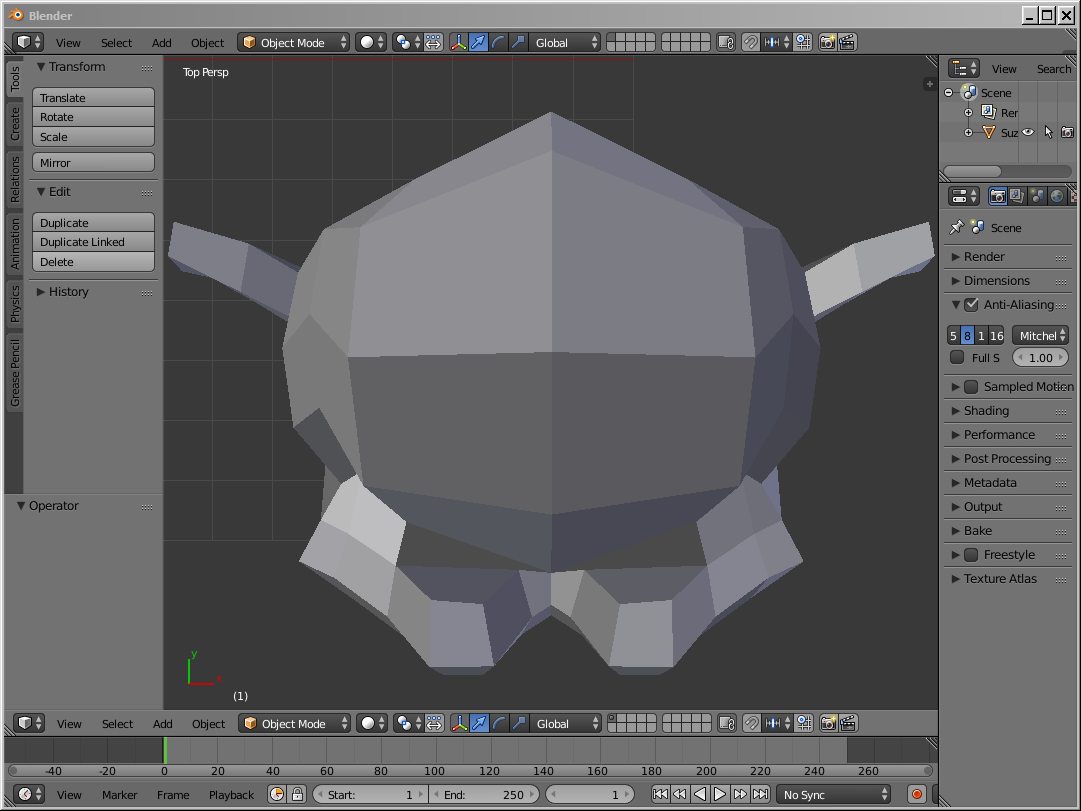The width and height of the screenshot is (1081, 811).
Task: Enable the Sampled Motion Blur checkbox
Action: pos(971,387)
